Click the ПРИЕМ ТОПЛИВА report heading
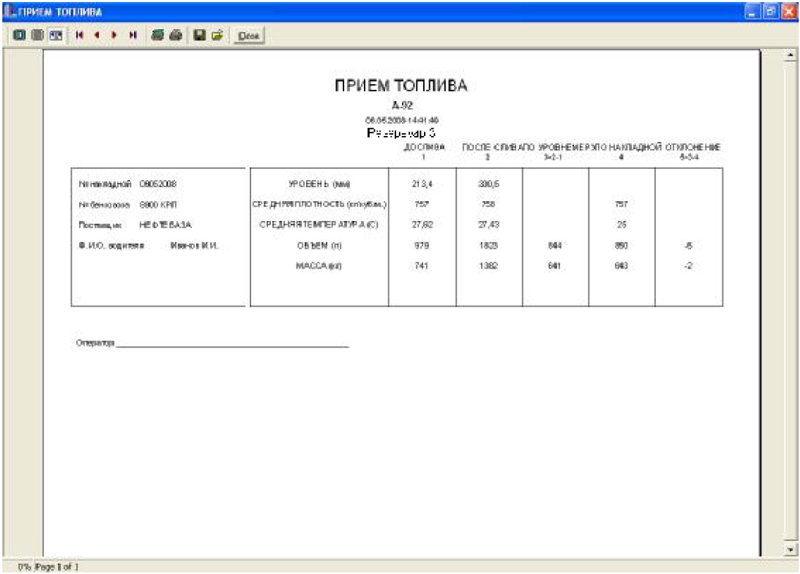 click(x=401, y=86)
